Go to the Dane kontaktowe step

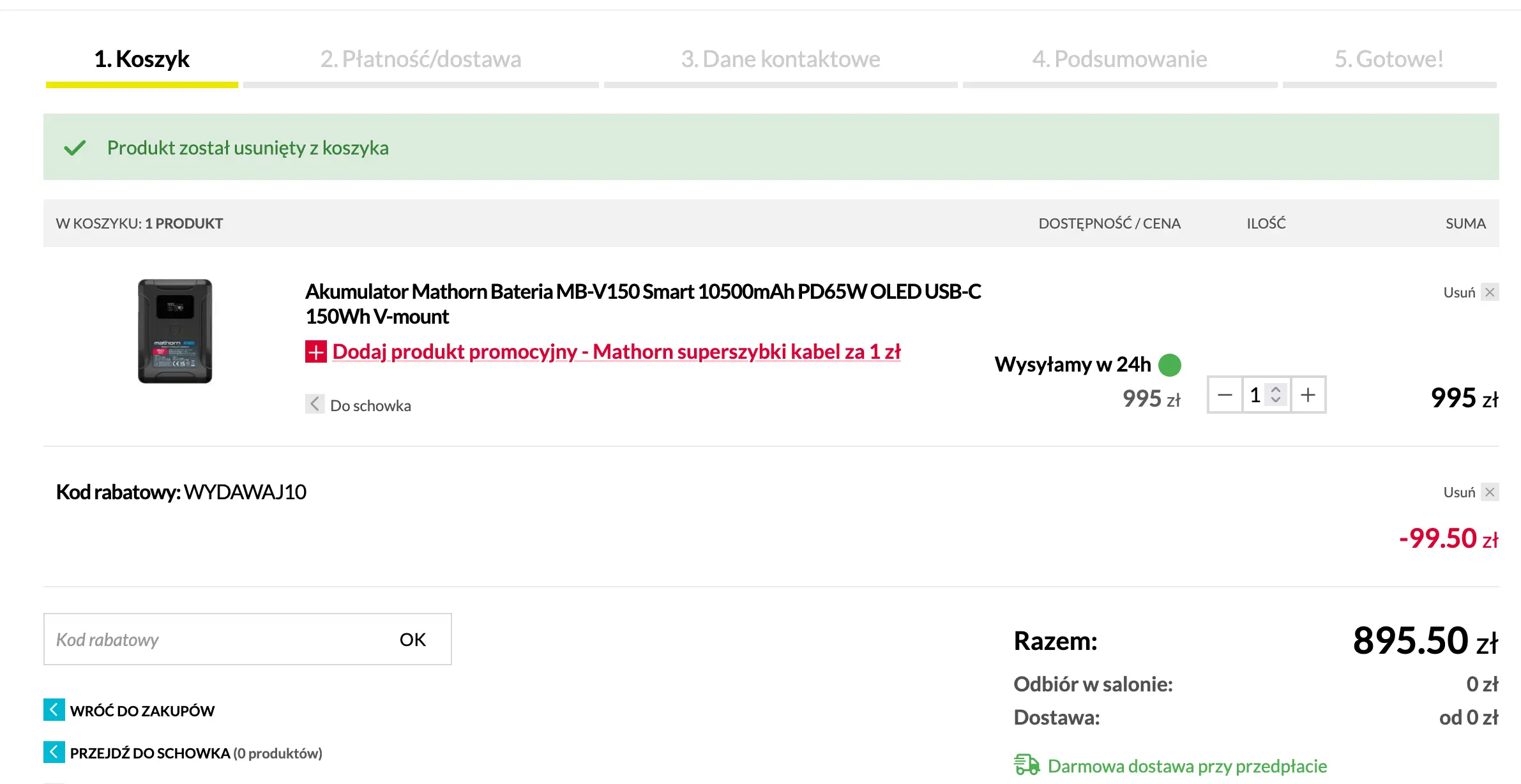[780, 59]
